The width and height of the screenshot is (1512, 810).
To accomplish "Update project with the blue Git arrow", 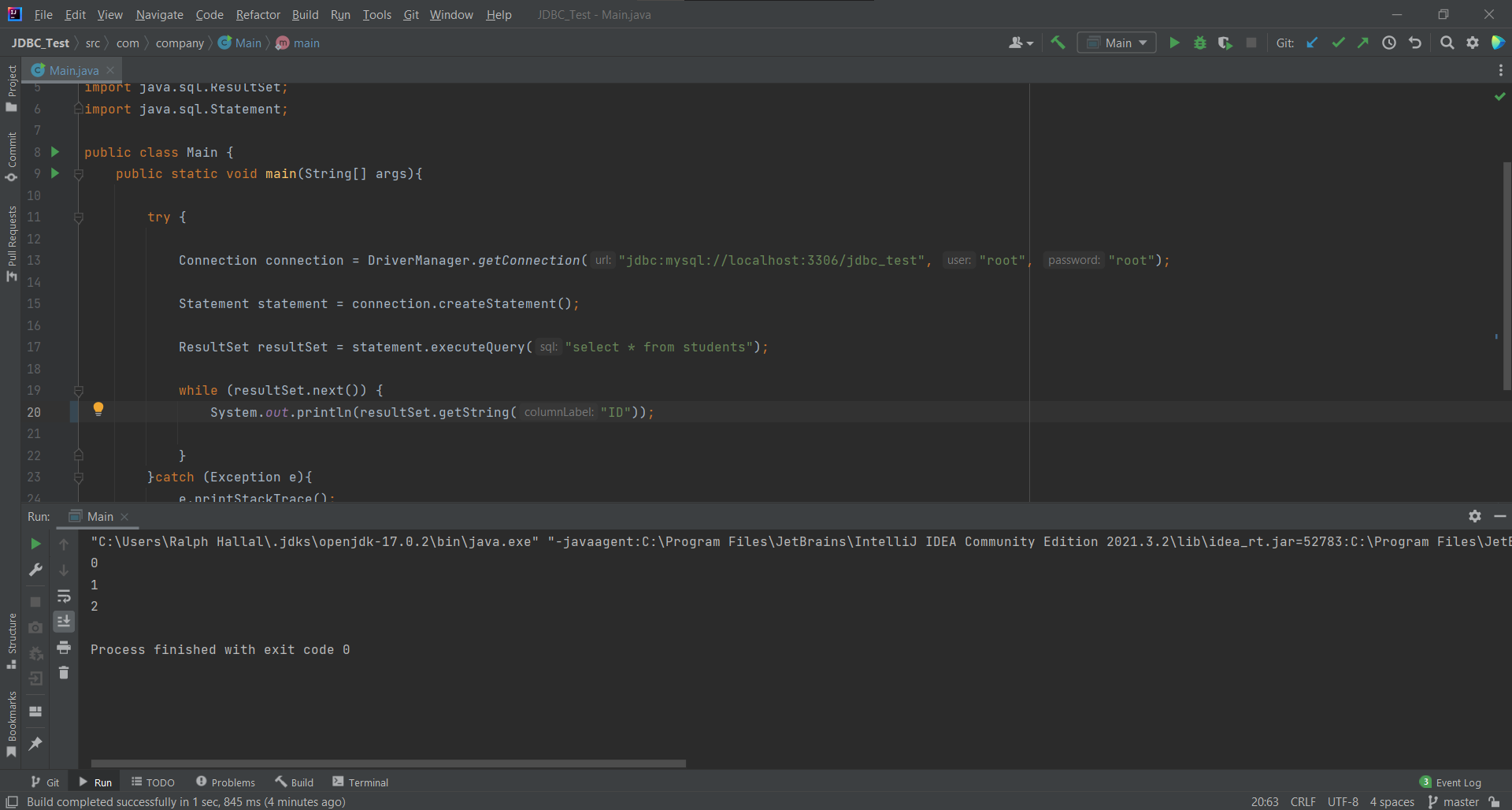I will [1312, 43].
